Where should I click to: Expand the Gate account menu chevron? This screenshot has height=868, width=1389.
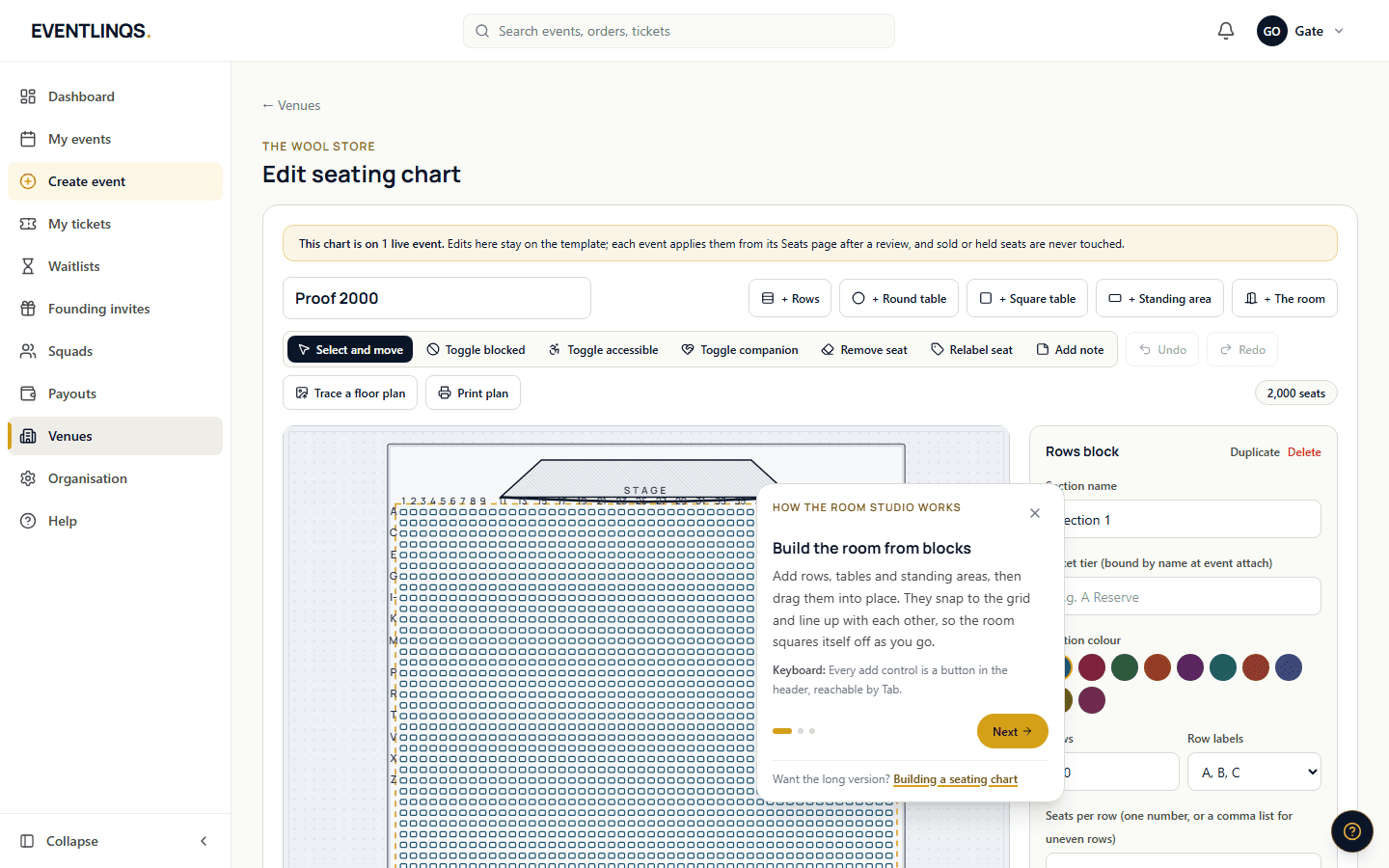pos(1339,31)
